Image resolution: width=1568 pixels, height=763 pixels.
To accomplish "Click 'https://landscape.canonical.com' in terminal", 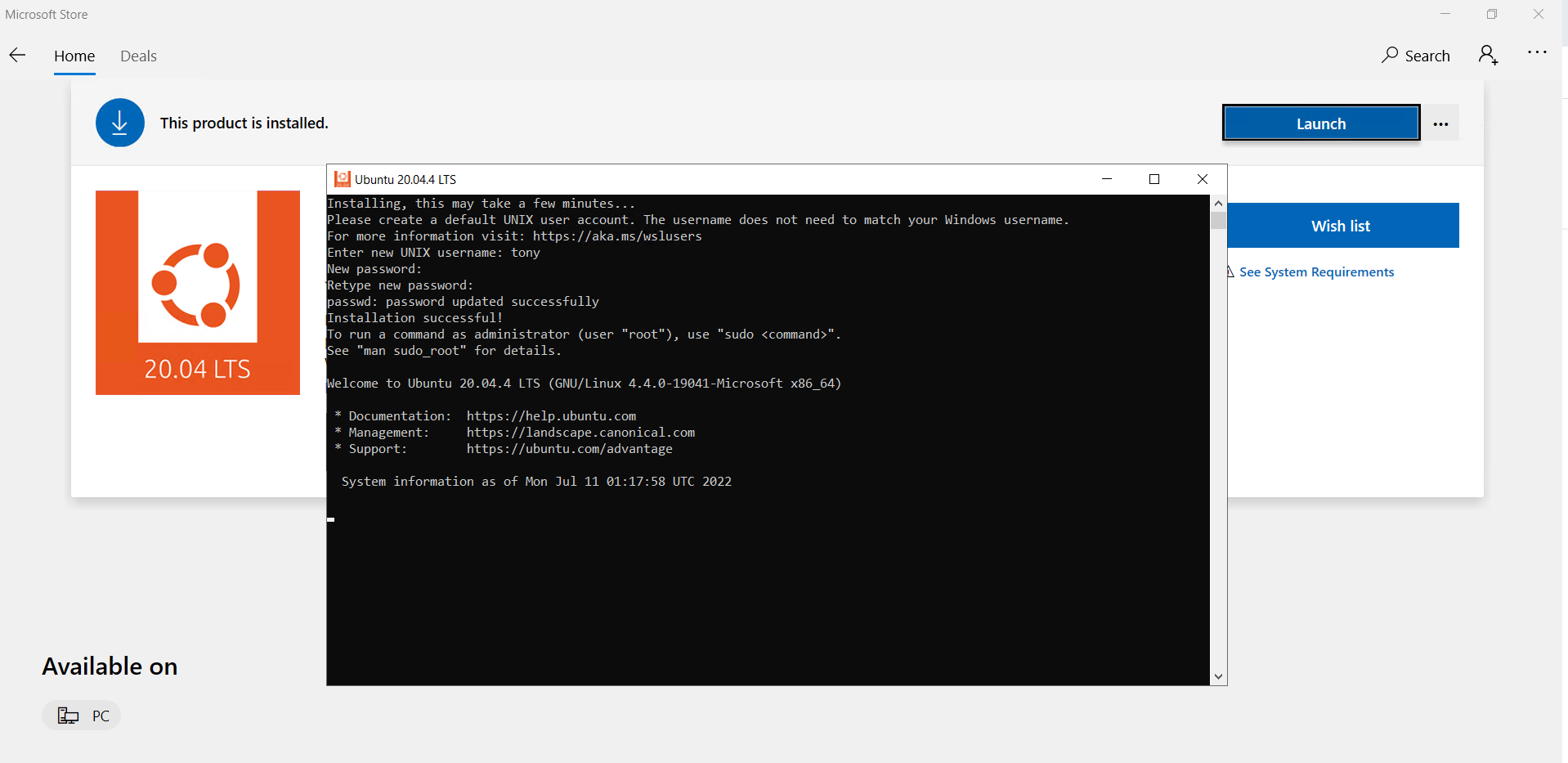I will pos(580,433).
